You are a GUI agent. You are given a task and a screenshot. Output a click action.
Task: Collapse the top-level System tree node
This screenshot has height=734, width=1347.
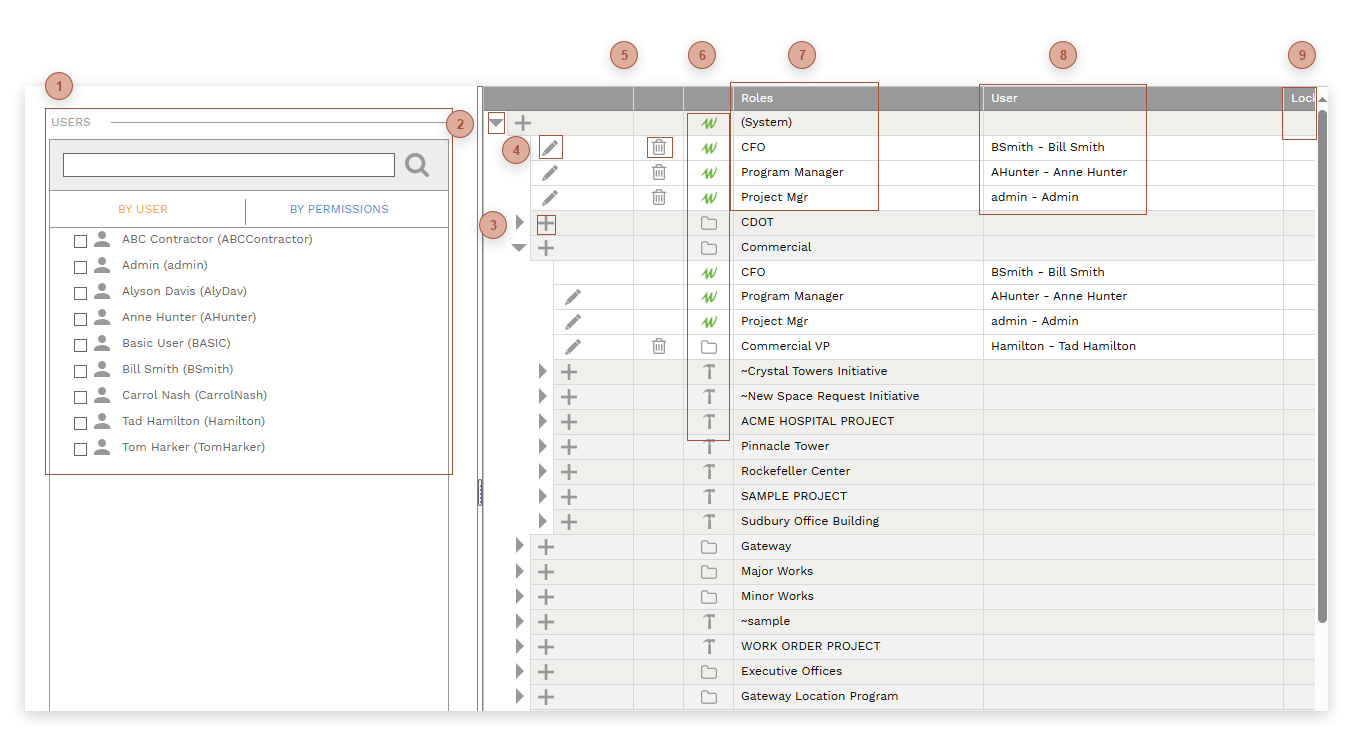pyautogui.click(x=496, y=123)
